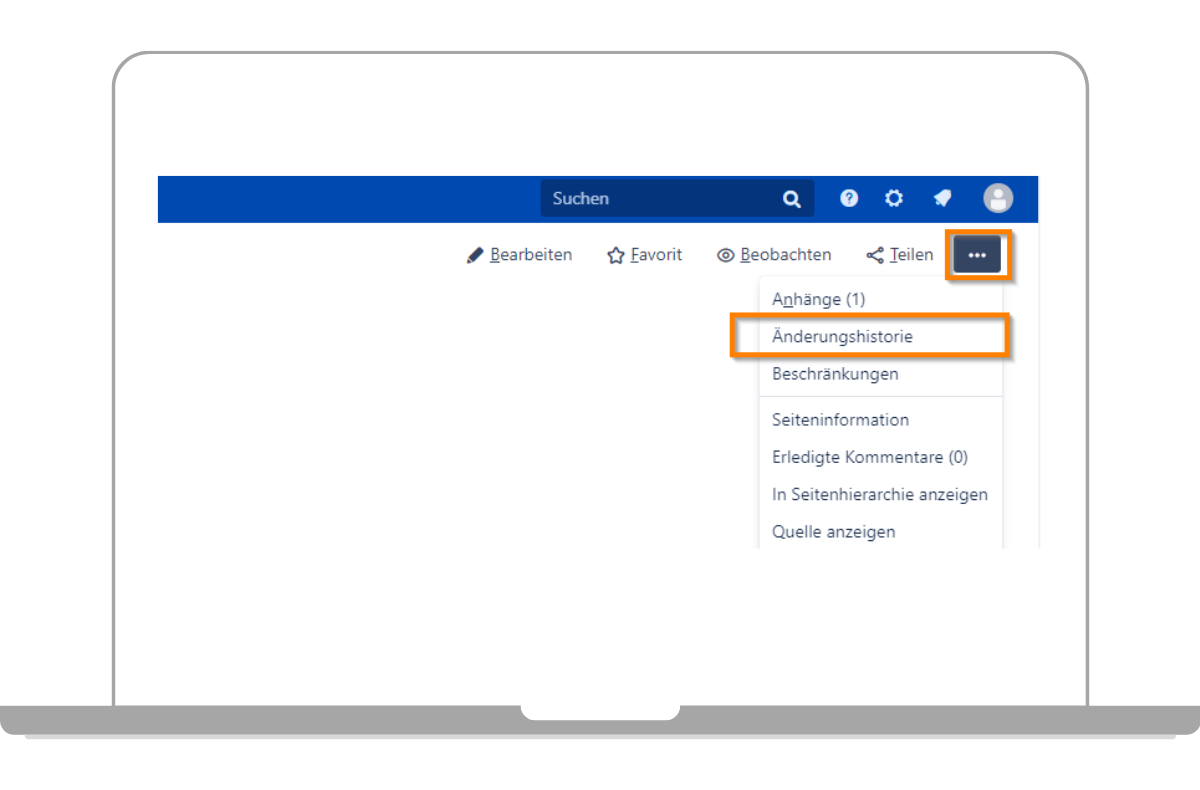This screenshot has height=790, width=1200.
Task: Click Quelle anzeigen menu item
Action: click(833, 532)
